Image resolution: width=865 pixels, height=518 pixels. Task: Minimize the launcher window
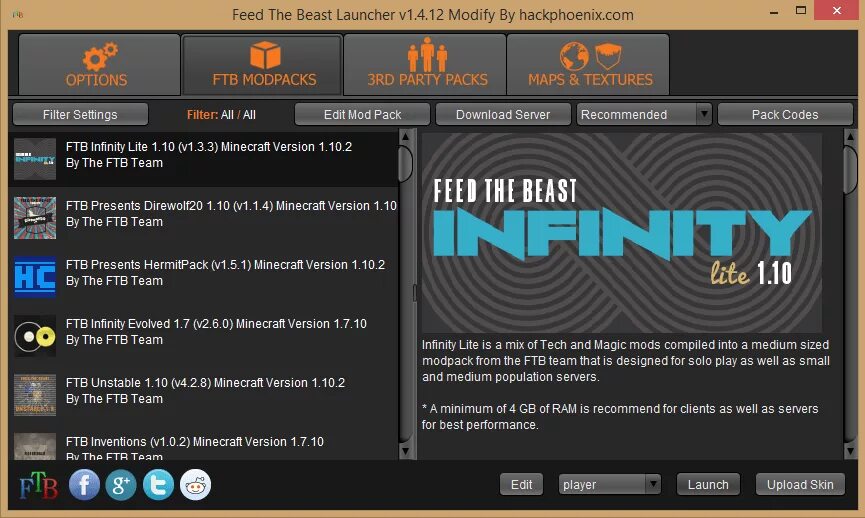click(774, 11)
